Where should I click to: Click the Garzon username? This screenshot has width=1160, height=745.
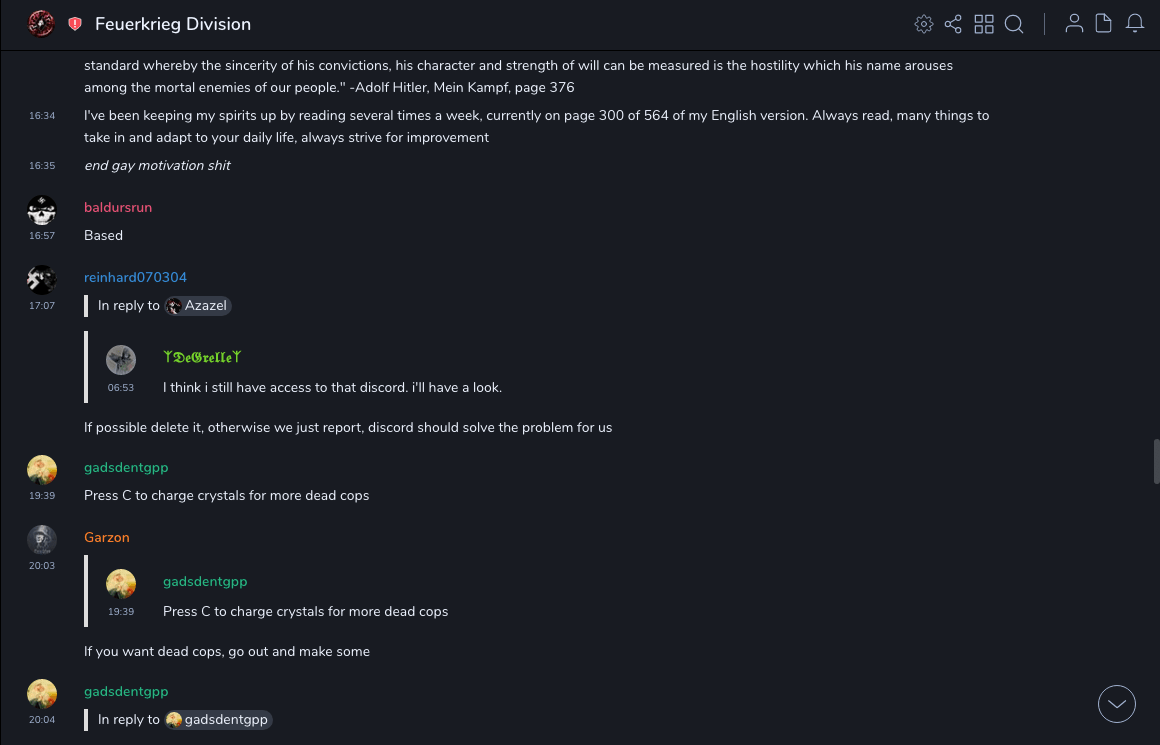click(x=107, y=537)
